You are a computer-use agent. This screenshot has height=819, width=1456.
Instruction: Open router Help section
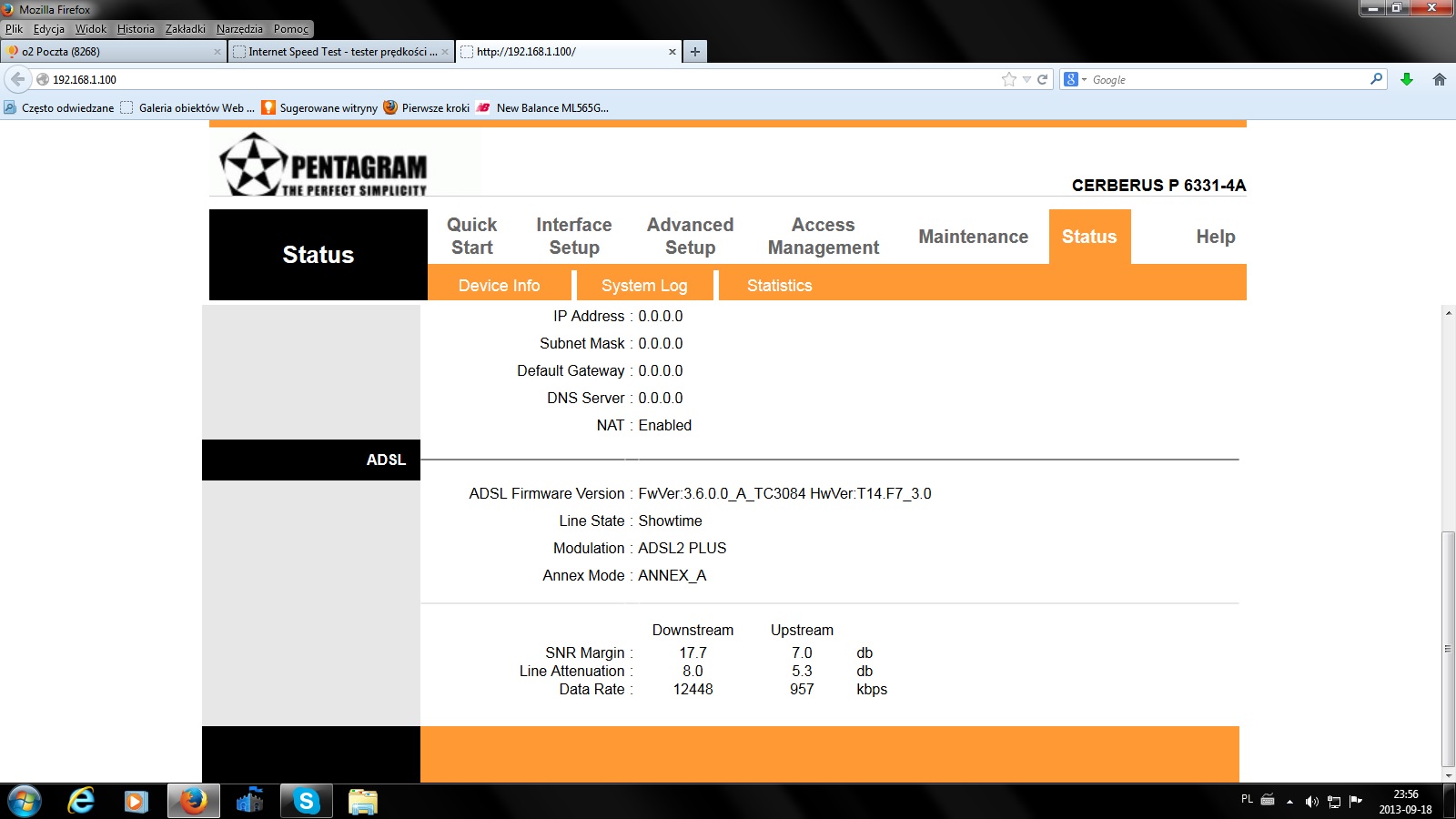(1215, 237)
